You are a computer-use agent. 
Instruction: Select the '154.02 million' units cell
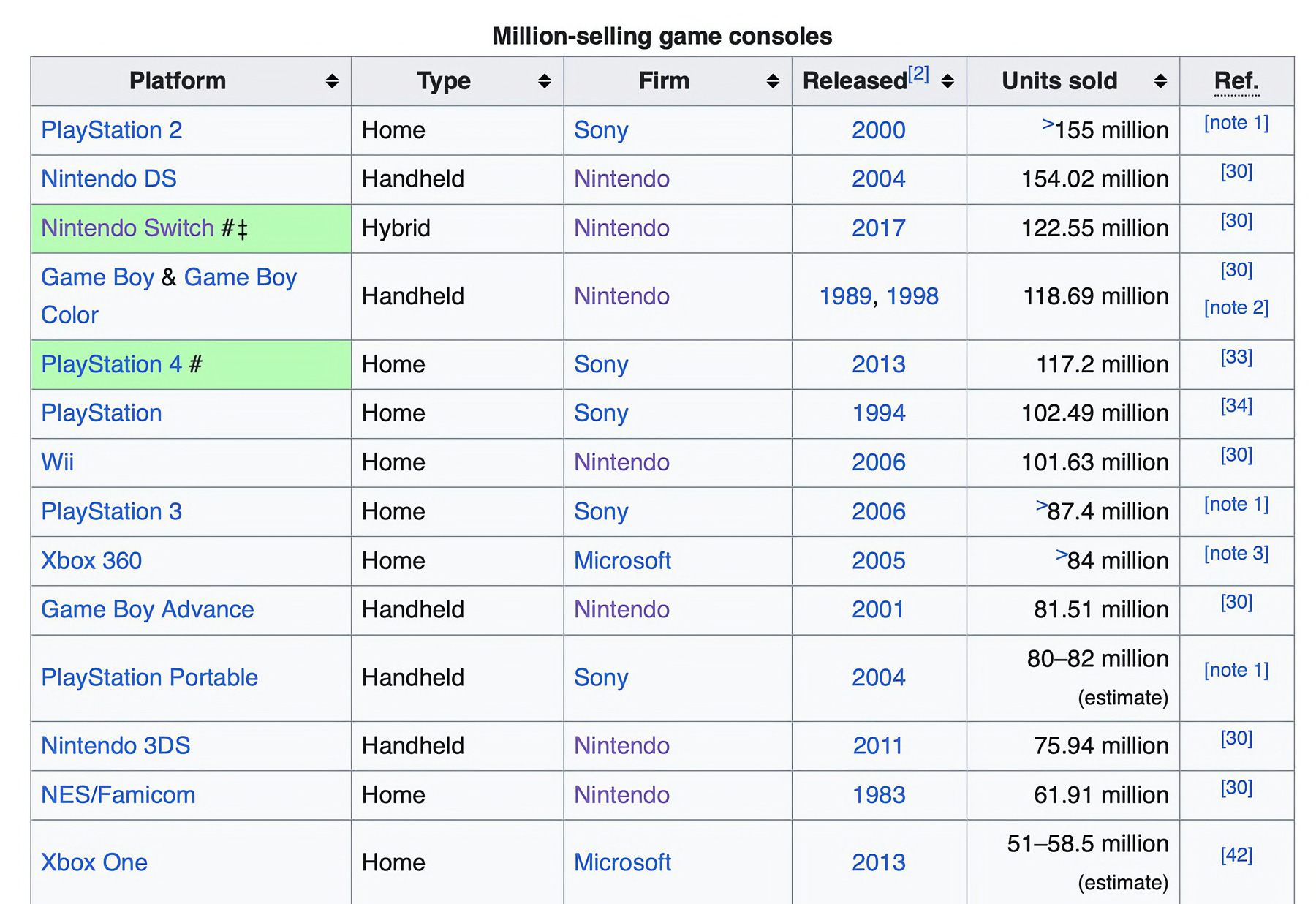(1073, 179)
